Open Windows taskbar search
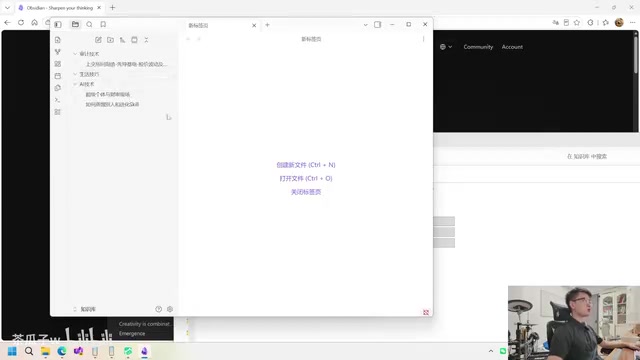The width and height of the screenshot is (640, 360). (x=29, y=351)
